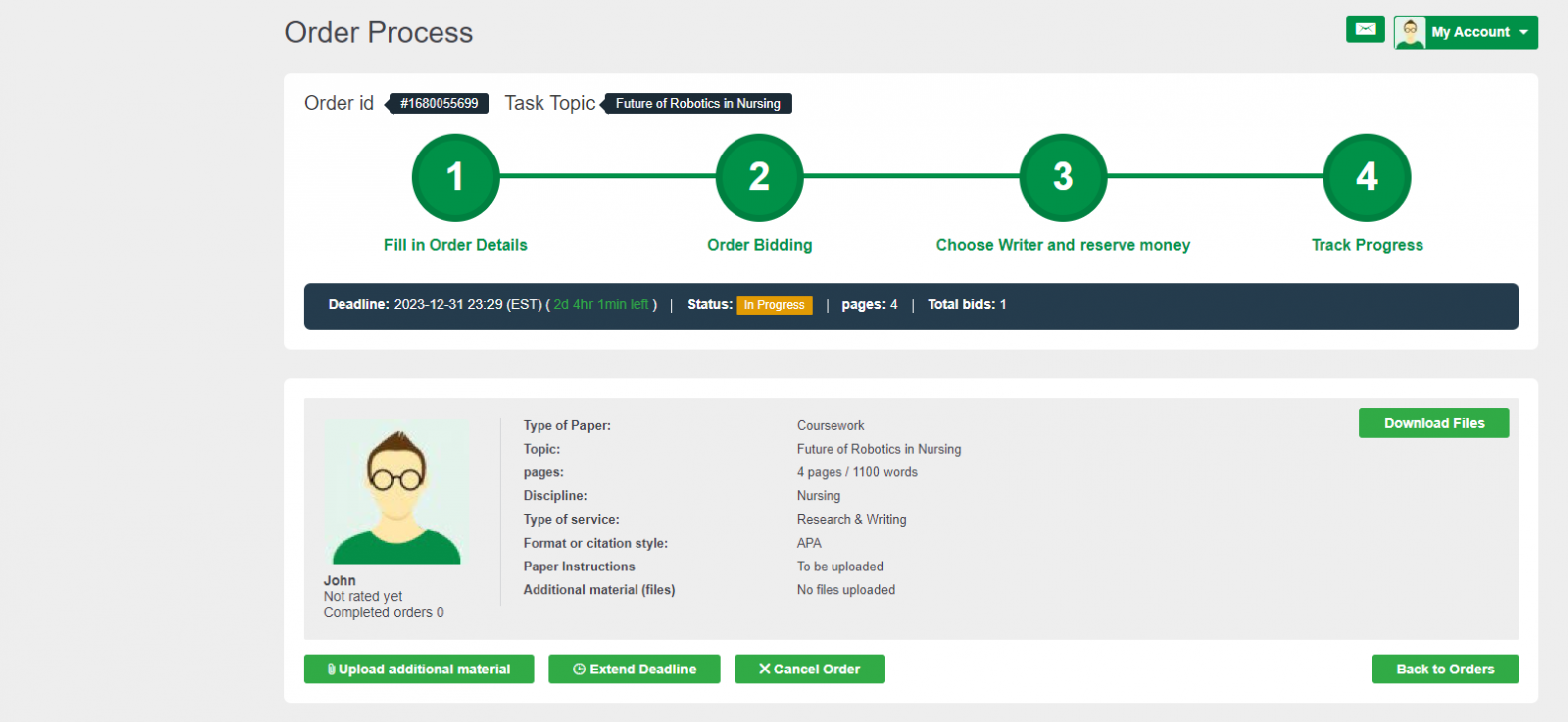This screenshot has height=722, width=1568.
Task: Click writer John's profile picture
Action: pos(397,493)
